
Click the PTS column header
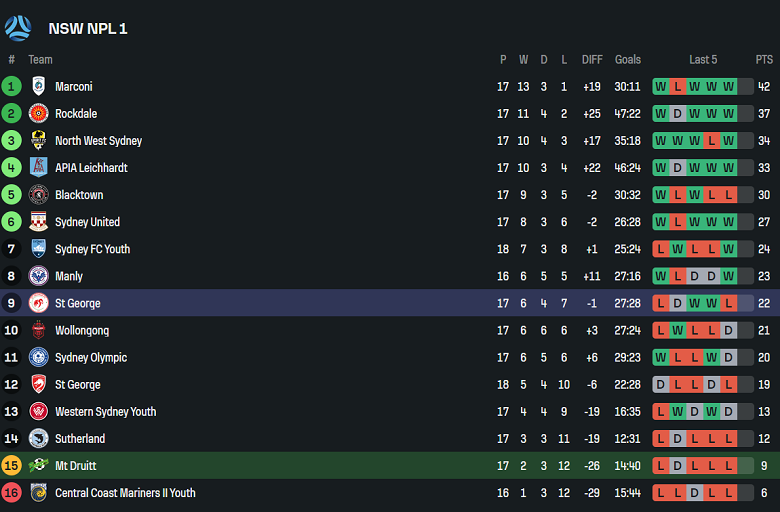[x=764, y=60]
